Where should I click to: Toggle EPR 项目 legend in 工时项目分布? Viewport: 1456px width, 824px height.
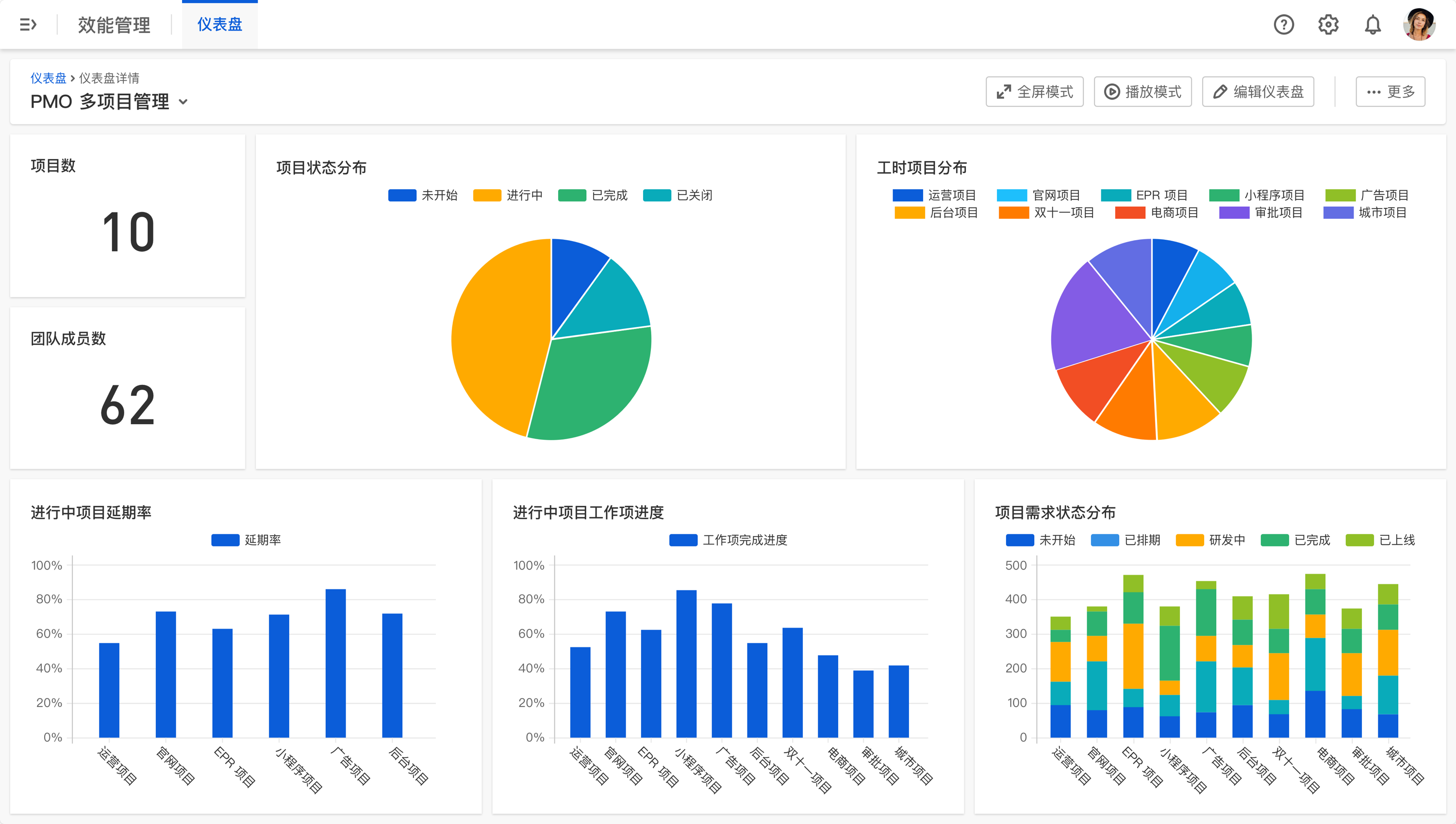coord(1144,195)
